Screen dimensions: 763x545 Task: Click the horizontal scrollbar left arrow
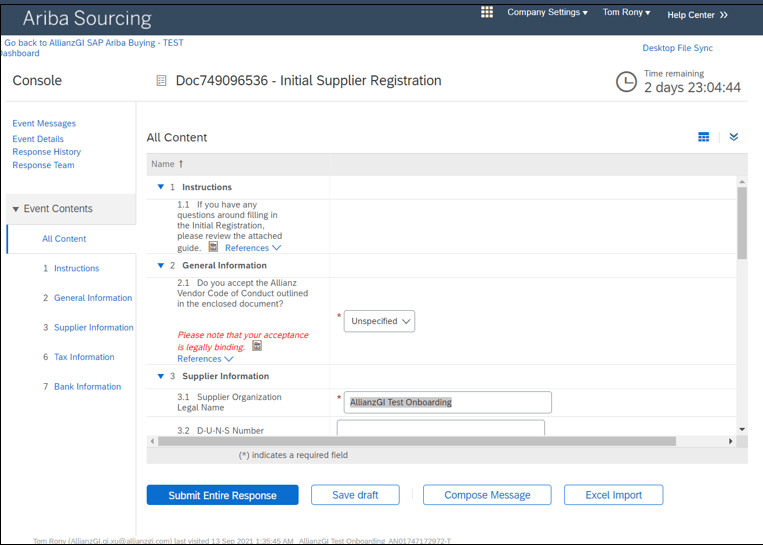click(152, 441)
